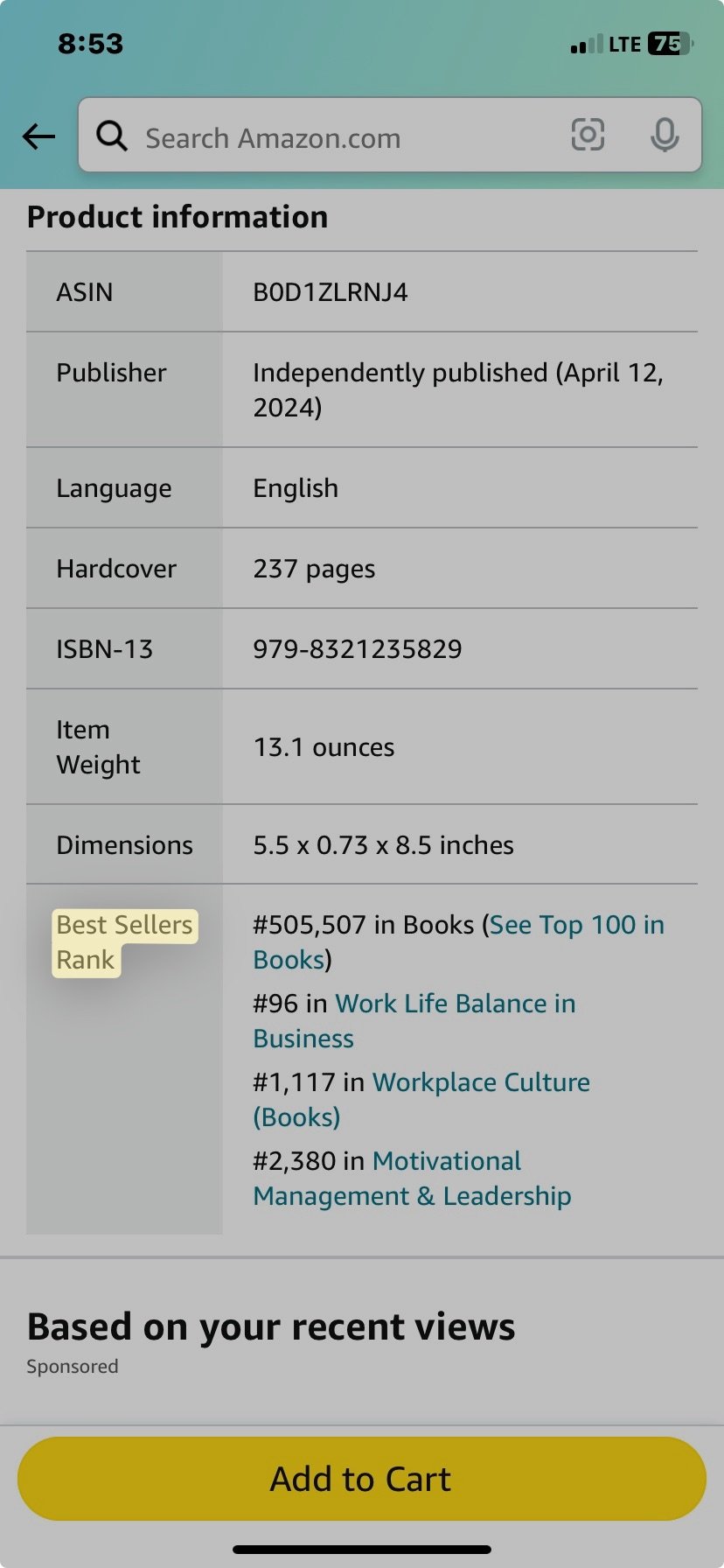Tap the Sponsored label
724x1568 pixels.
tap(73, 1367)
